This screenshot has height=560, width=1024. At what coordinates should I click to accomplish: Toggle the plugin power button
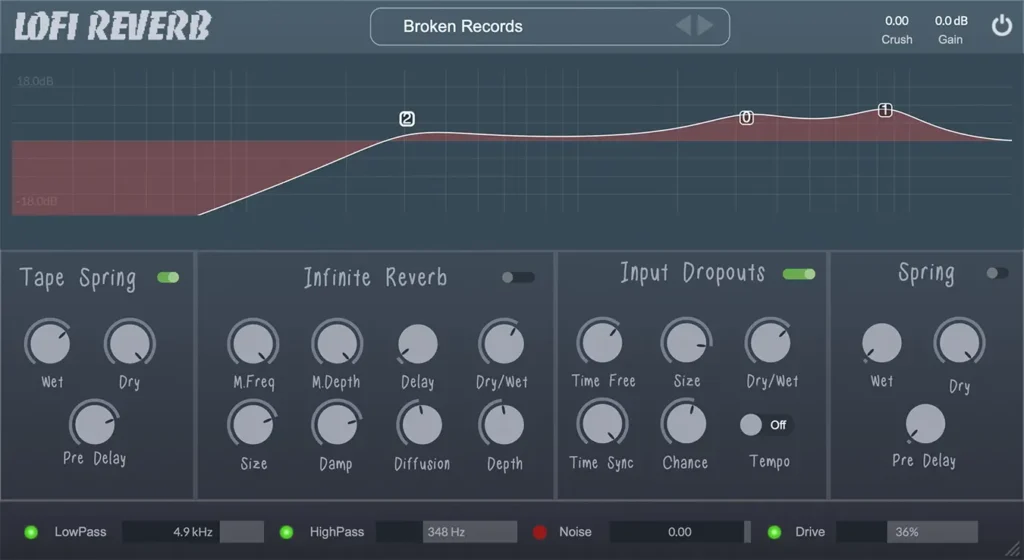(x=1001, y=27)
